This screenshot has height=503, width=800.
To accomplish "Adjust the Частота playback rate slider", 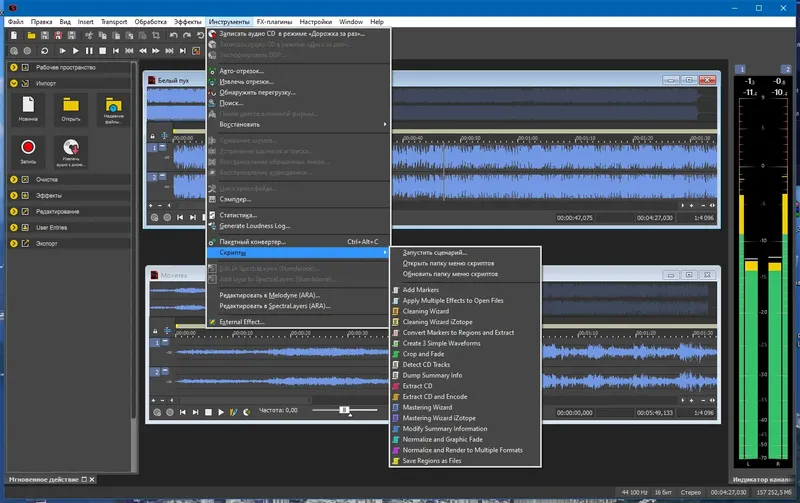I will click(x=344, y=410).
